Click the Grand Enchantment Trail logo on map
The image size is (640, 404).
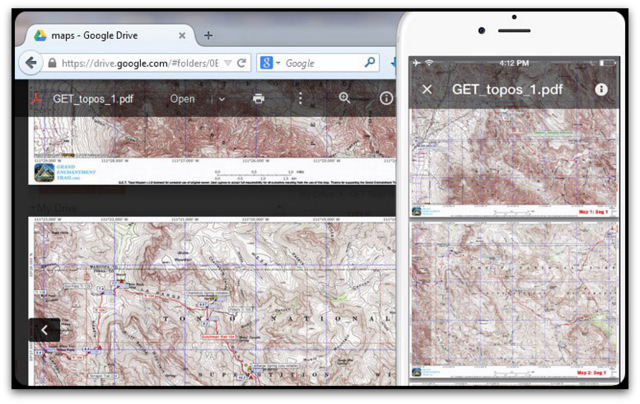pyautogui.click(x=44, y=173)
